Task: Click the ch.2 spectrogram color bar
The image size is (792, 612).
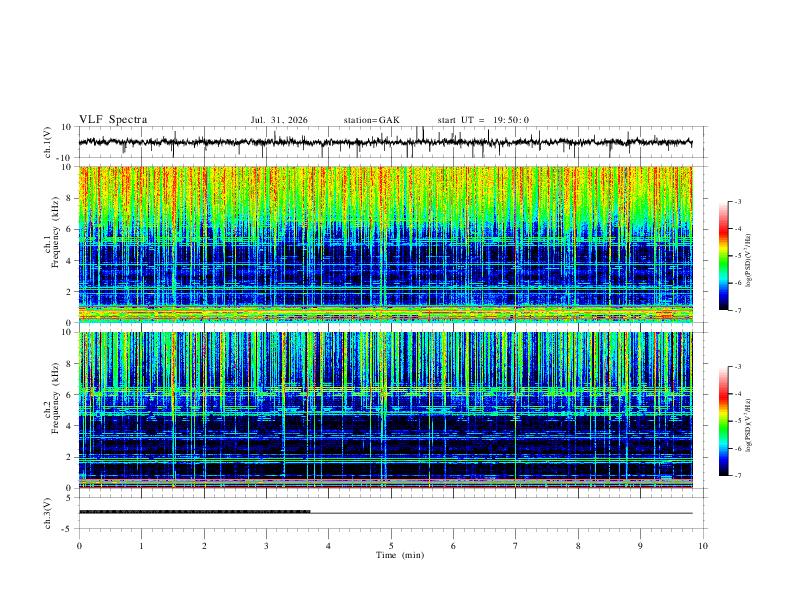Action: point(723,421)
